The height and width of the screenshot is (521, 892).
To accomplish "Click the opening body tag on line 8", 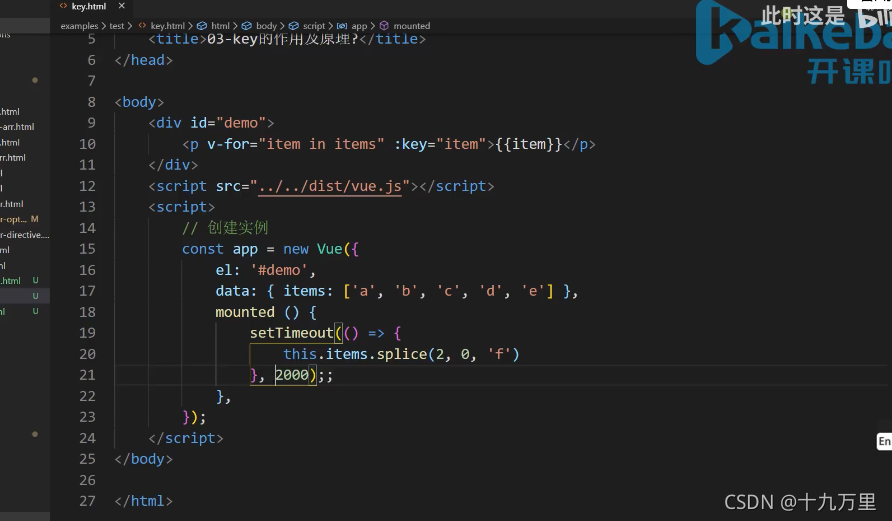I will coord(139,102).
